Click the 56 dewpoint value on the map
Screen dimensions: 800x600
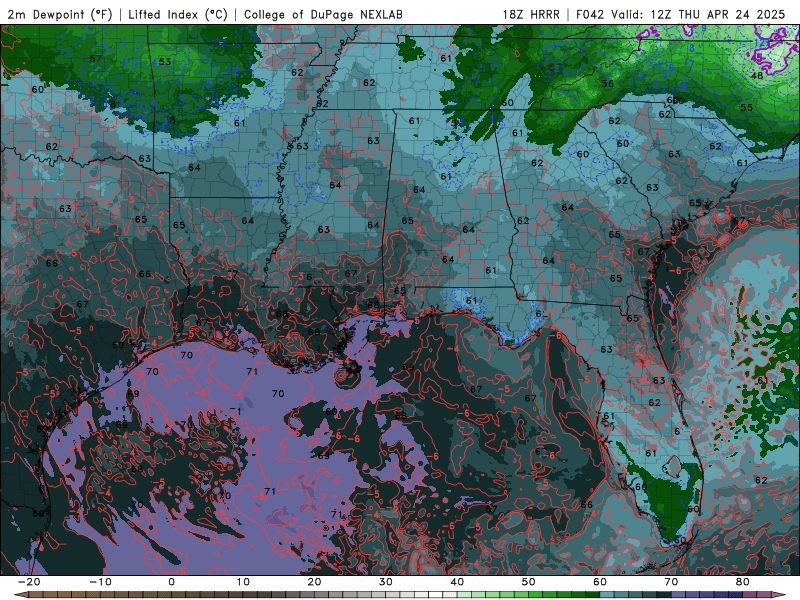coord(607,84)
